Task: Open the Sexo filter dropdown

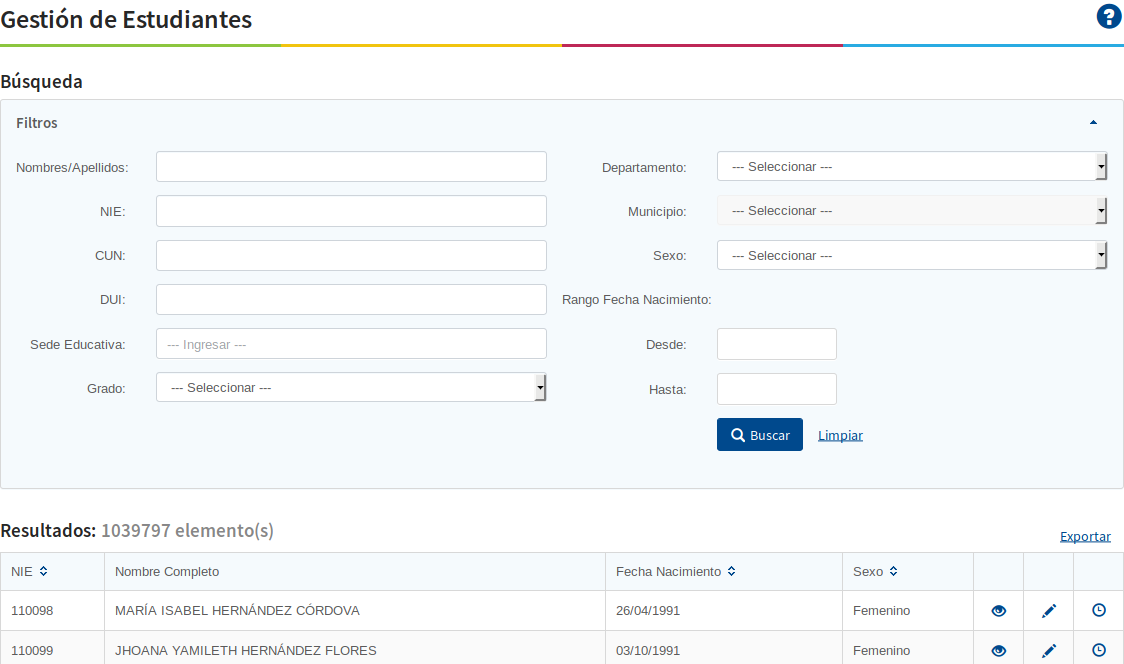Action: coord(911,256)
